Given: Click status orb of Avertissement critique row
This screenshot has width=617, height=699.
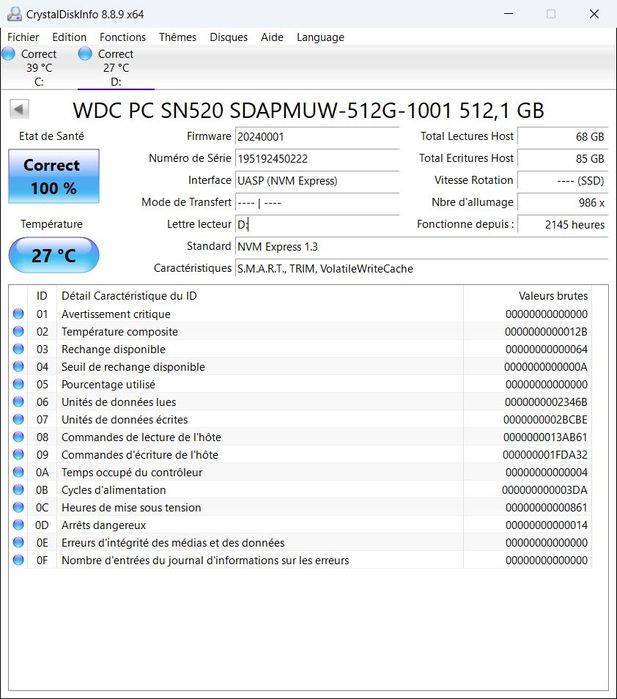Looking at the screenshot, I should (x=18, y=314).
